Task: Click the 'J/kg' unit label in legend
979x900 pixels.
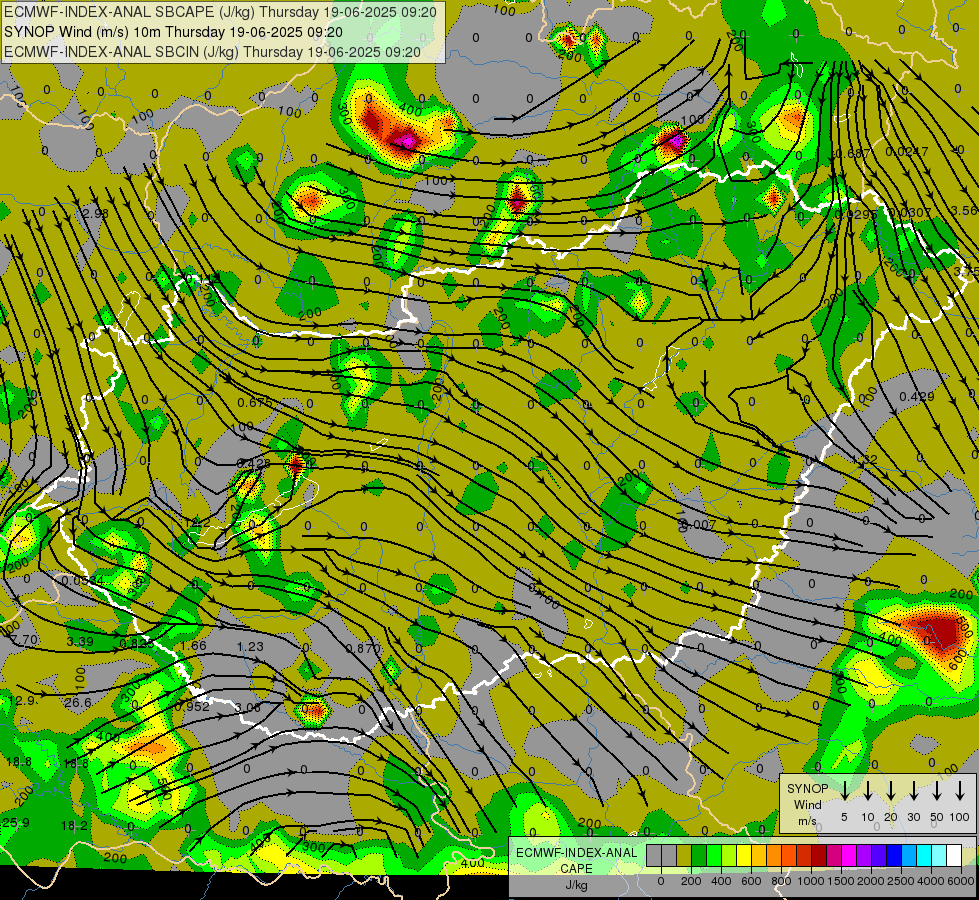Action: pos(576,885)
